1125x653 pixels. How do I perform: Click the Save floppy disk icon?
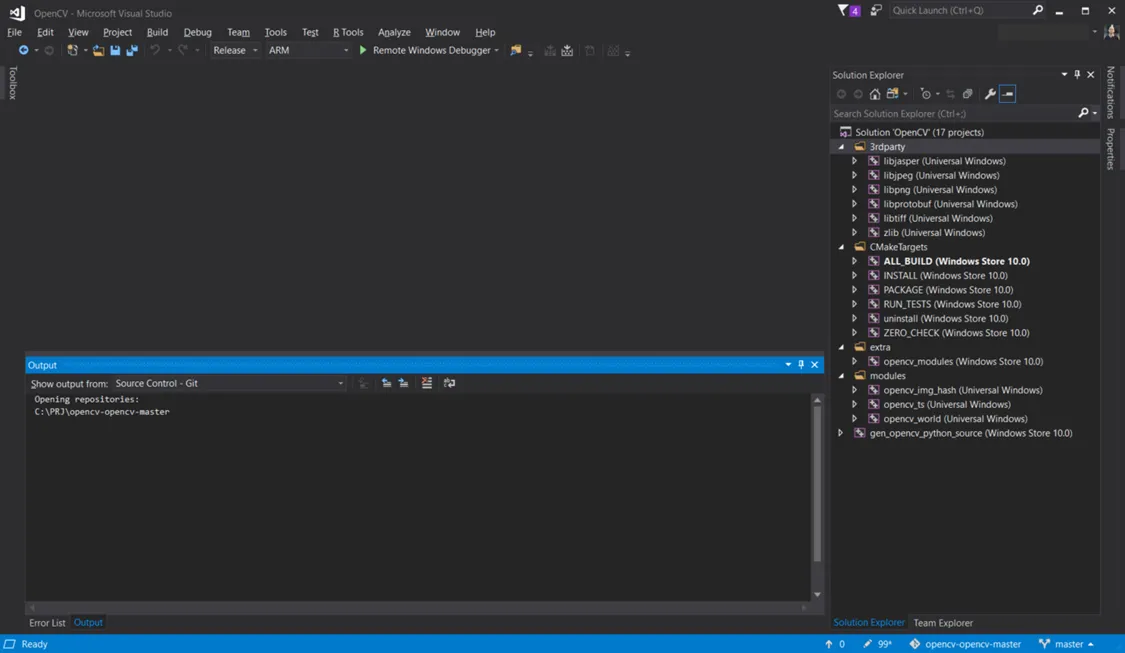[x=115, y=50]
